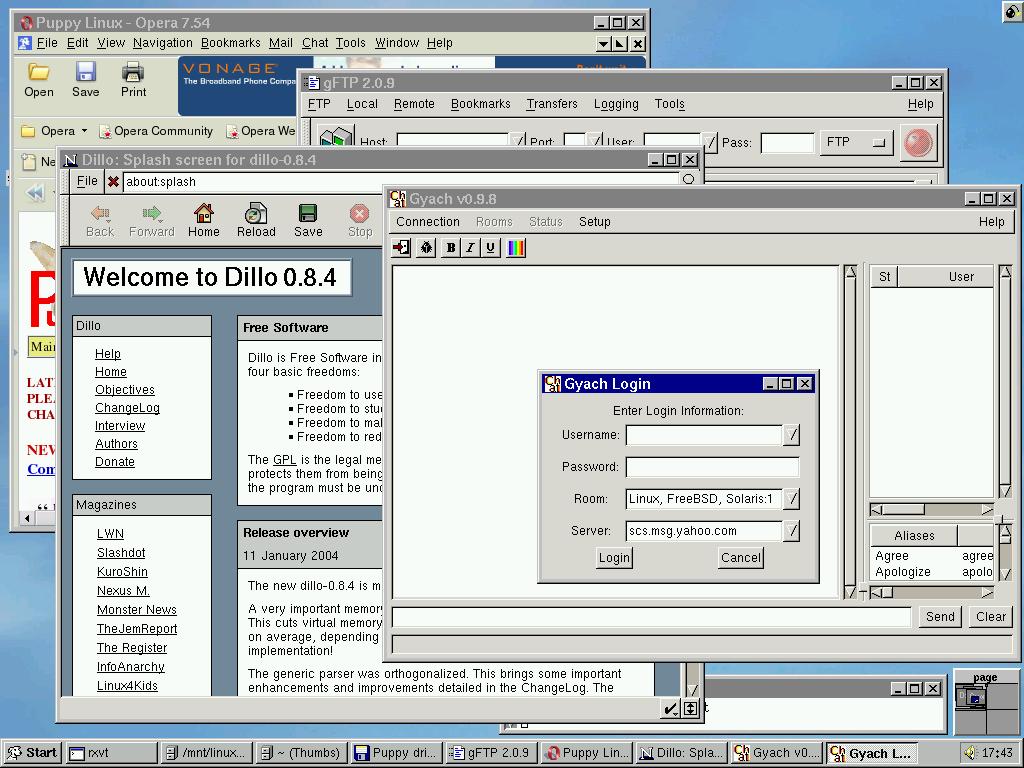Open Gyach Help menu
The height and width of the screenshot is (768, 1024).
point(991,222)
